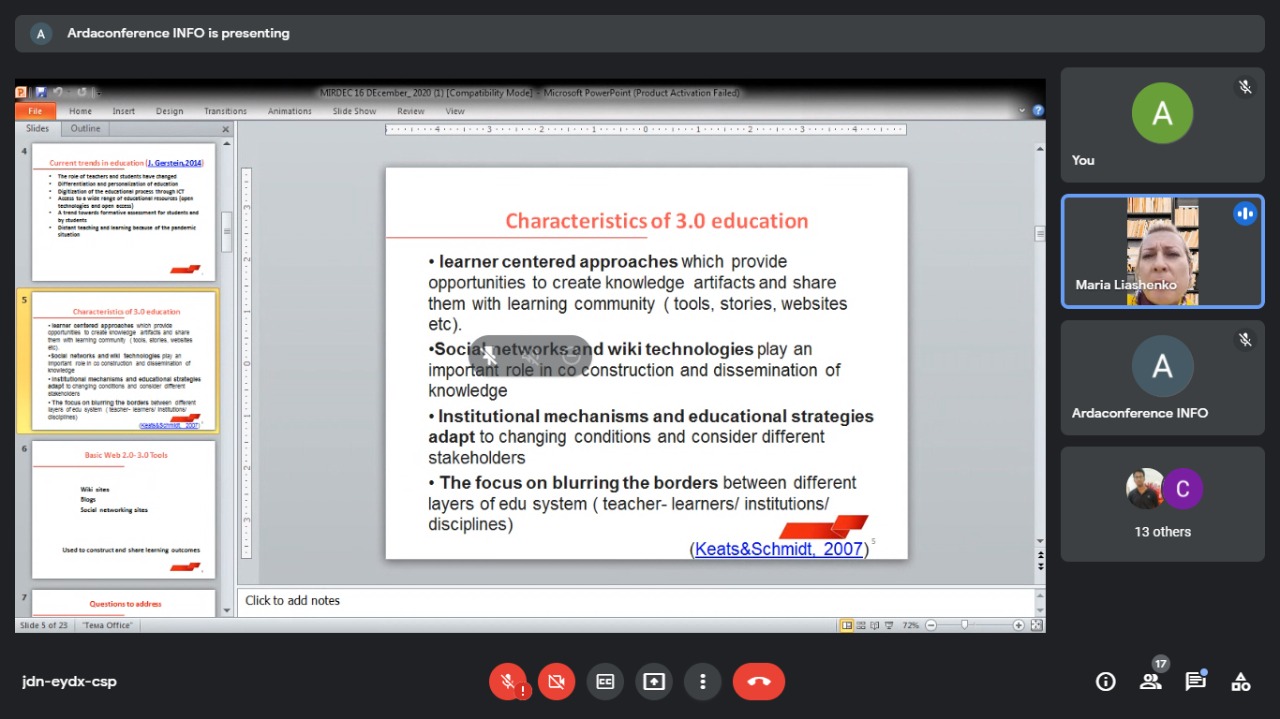Click the present now button
Image resolution: width=1280 pixels, height=719 pixels.
pyautogui.click(x=654, y=682)
